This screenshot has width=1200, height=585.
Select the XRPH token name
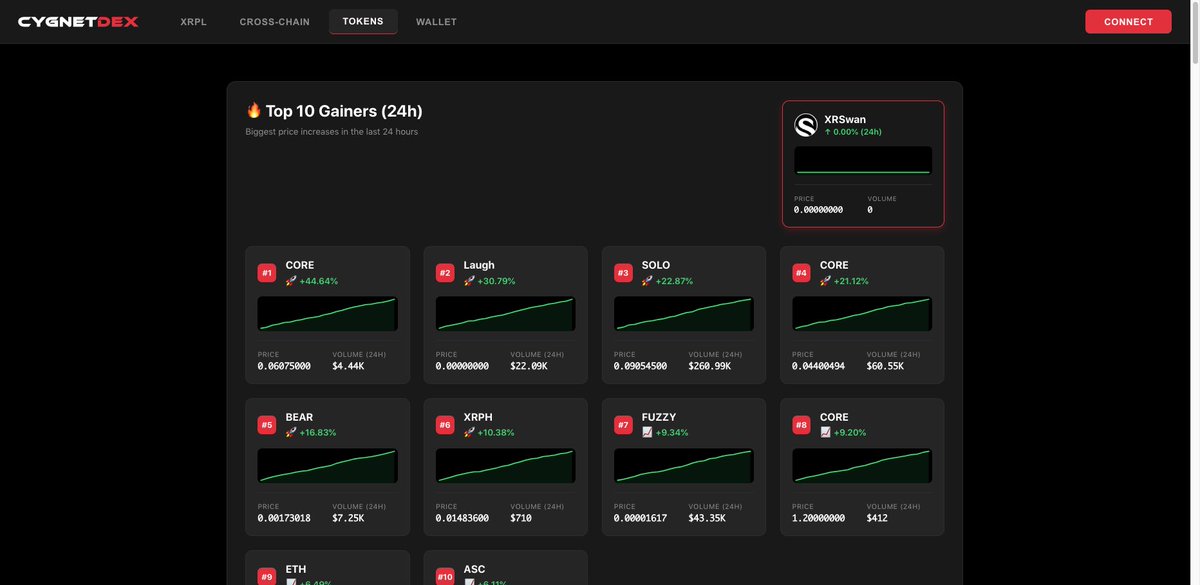pyautogui.click(x=478, y=417)
